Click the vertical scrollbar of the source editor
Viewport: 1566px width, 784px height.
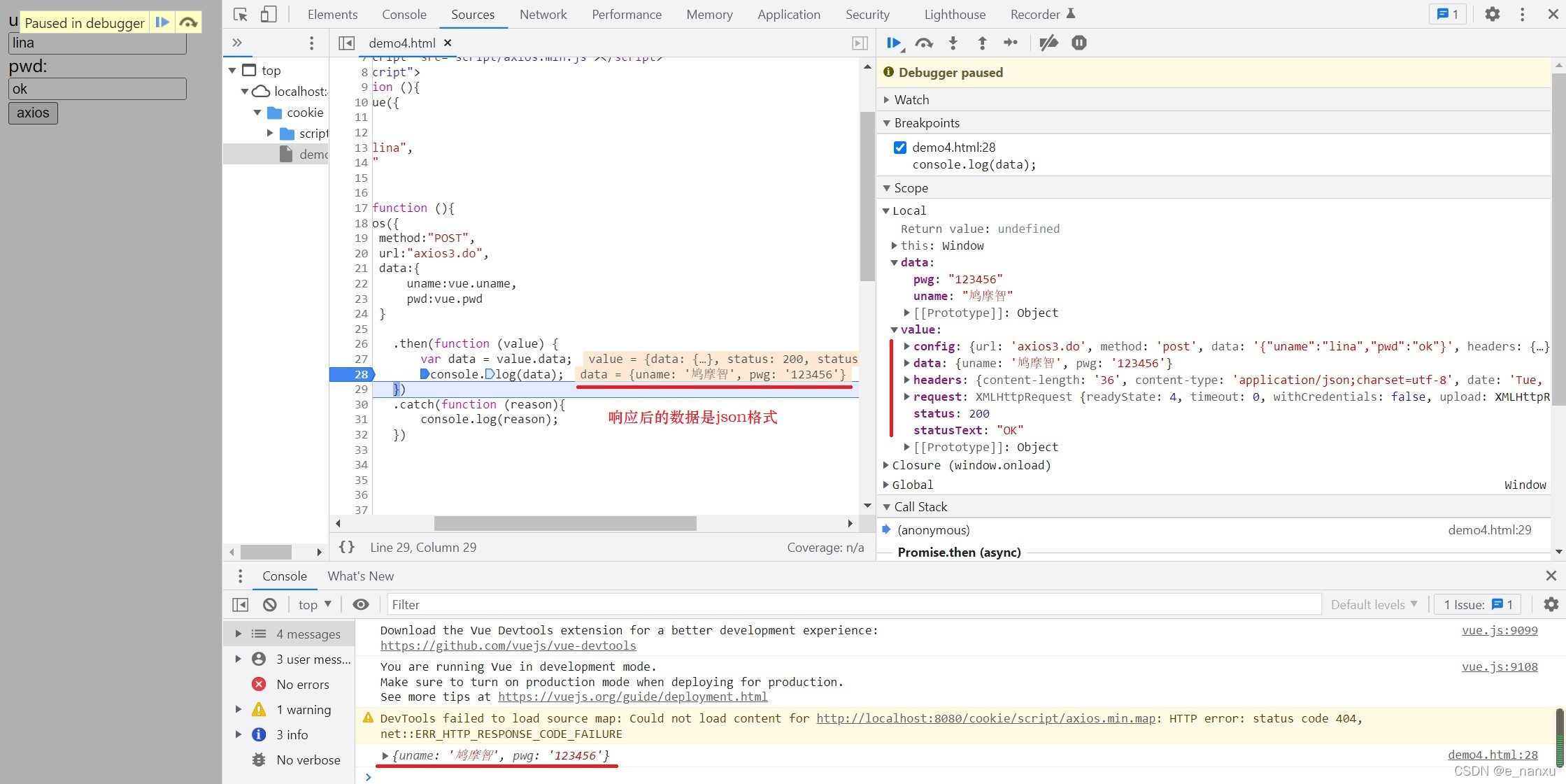click(x=867, y=196)
